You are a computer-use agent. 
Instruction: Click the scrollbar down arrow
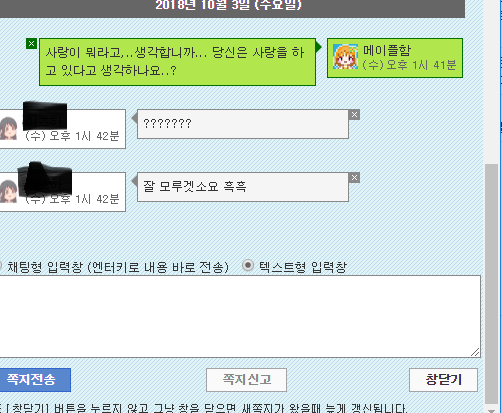(x=491, y=410)
